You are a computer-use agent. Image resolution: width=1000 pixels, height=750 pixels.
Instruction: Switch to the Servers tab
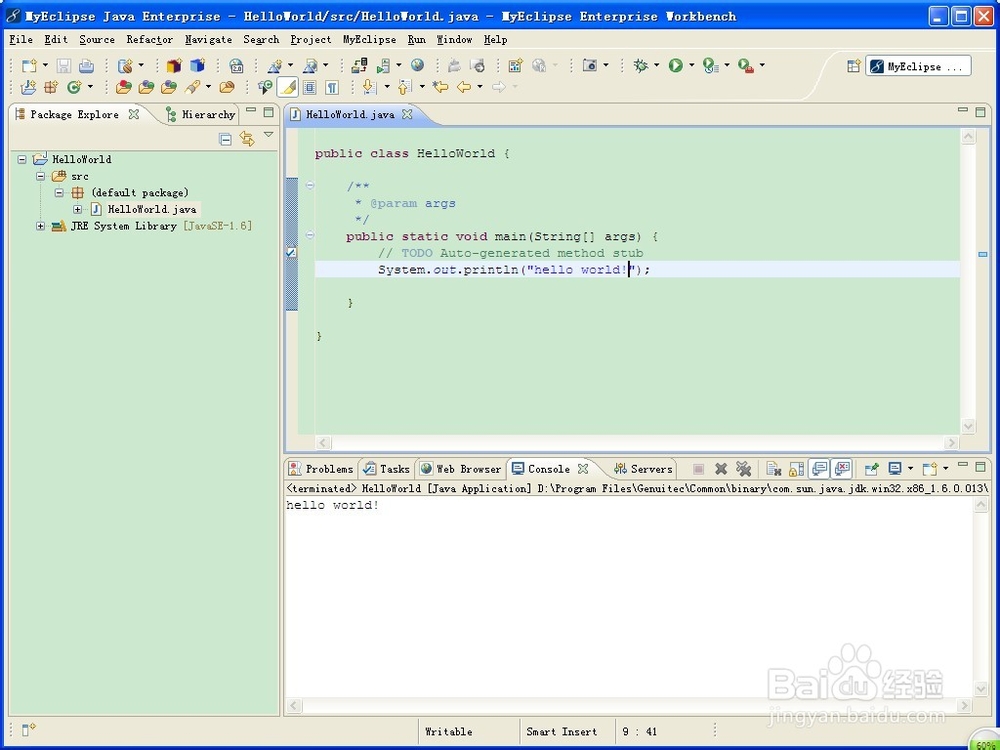click(643, 469)
